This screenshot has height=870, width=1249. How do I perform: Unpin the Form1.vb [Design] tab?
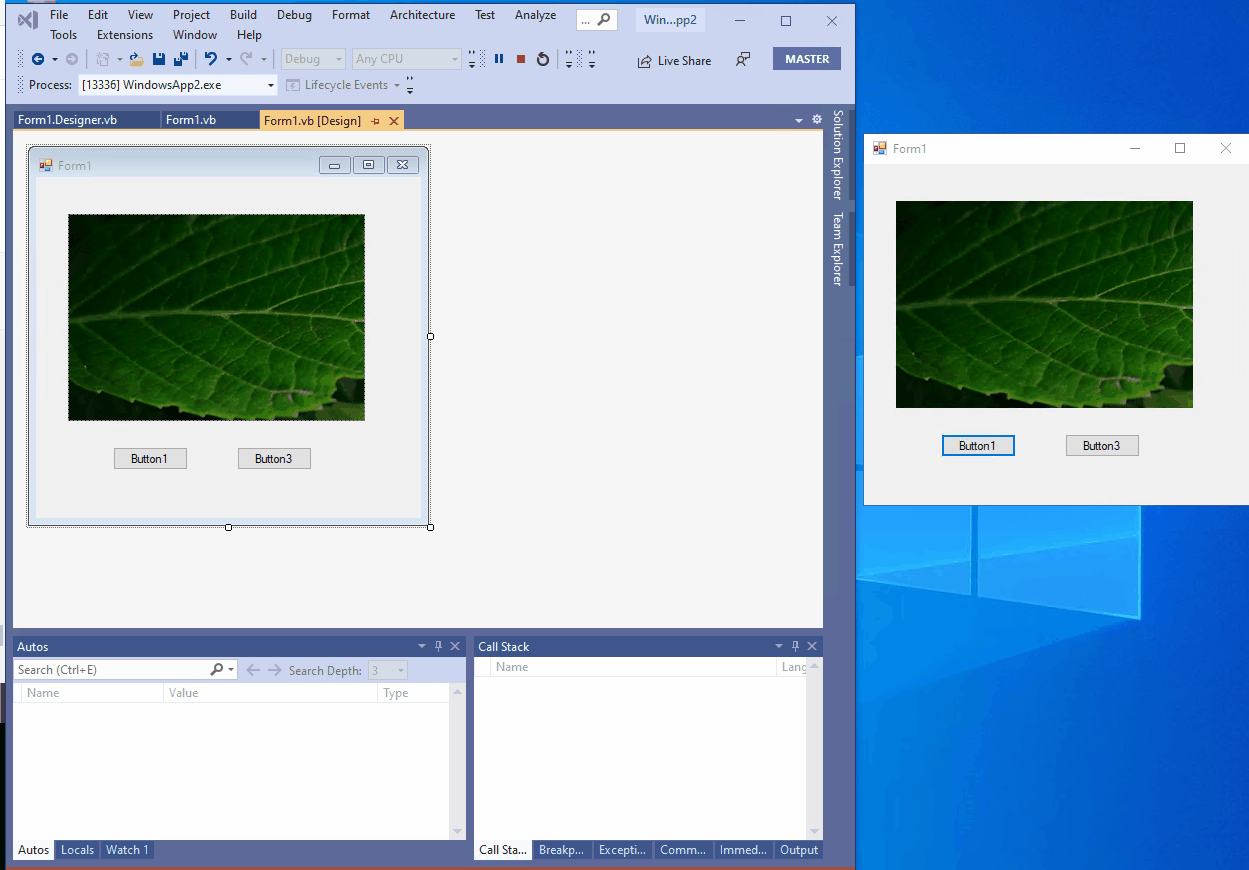(x=375, y=120)
